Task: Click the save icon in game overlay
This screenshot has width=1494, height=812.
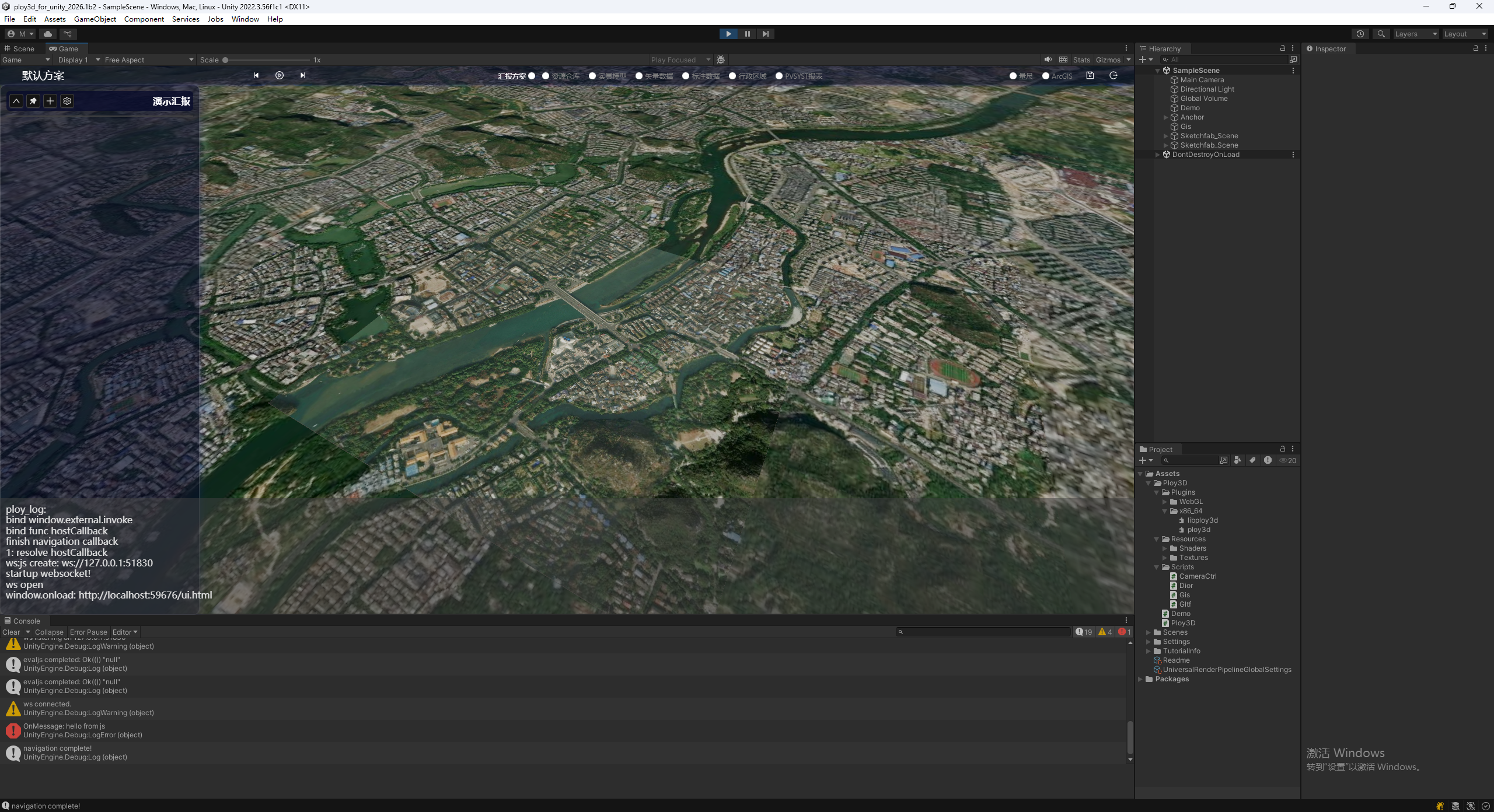Action: point(1090,75)
